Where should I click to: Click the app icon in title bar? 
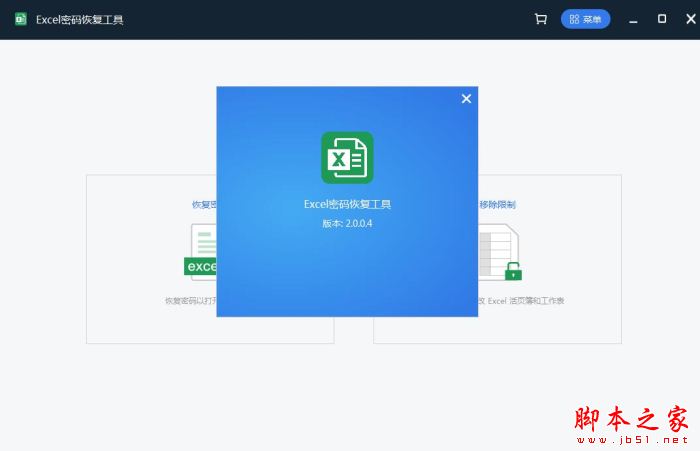21,19
